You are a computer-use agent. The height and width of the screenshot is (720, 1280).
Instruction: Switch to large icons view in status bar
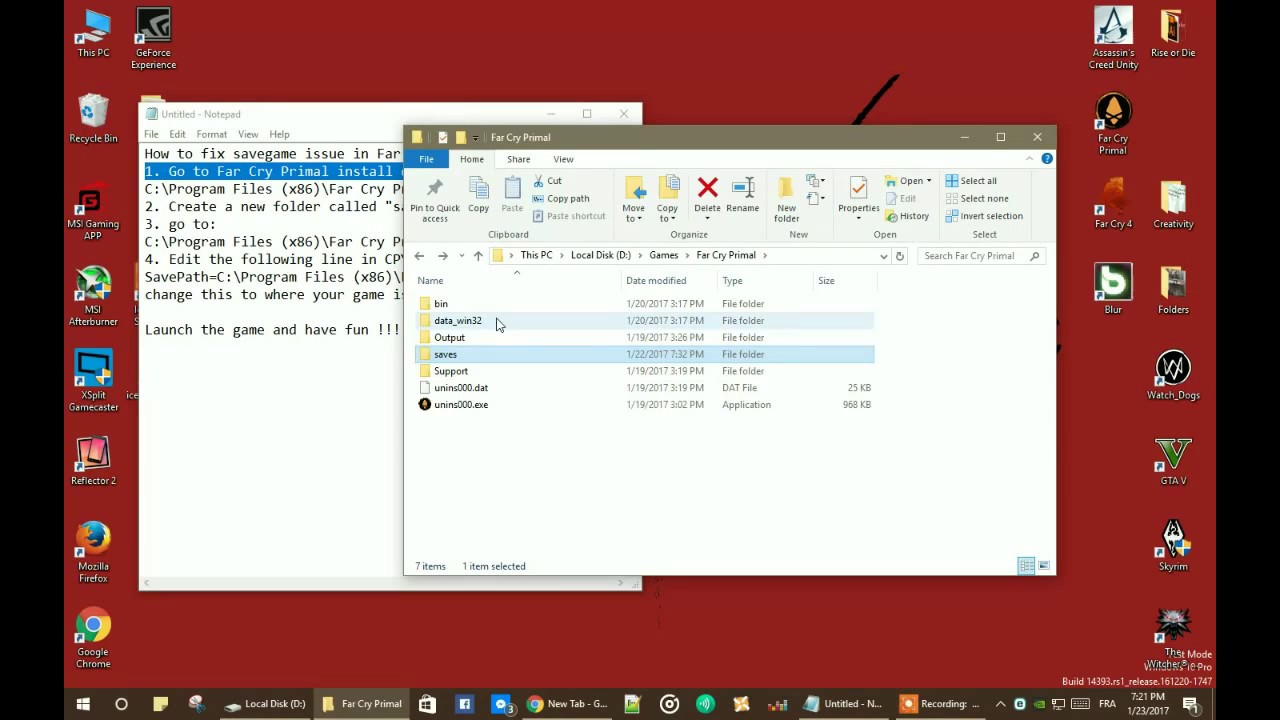tap(1044, 566)
